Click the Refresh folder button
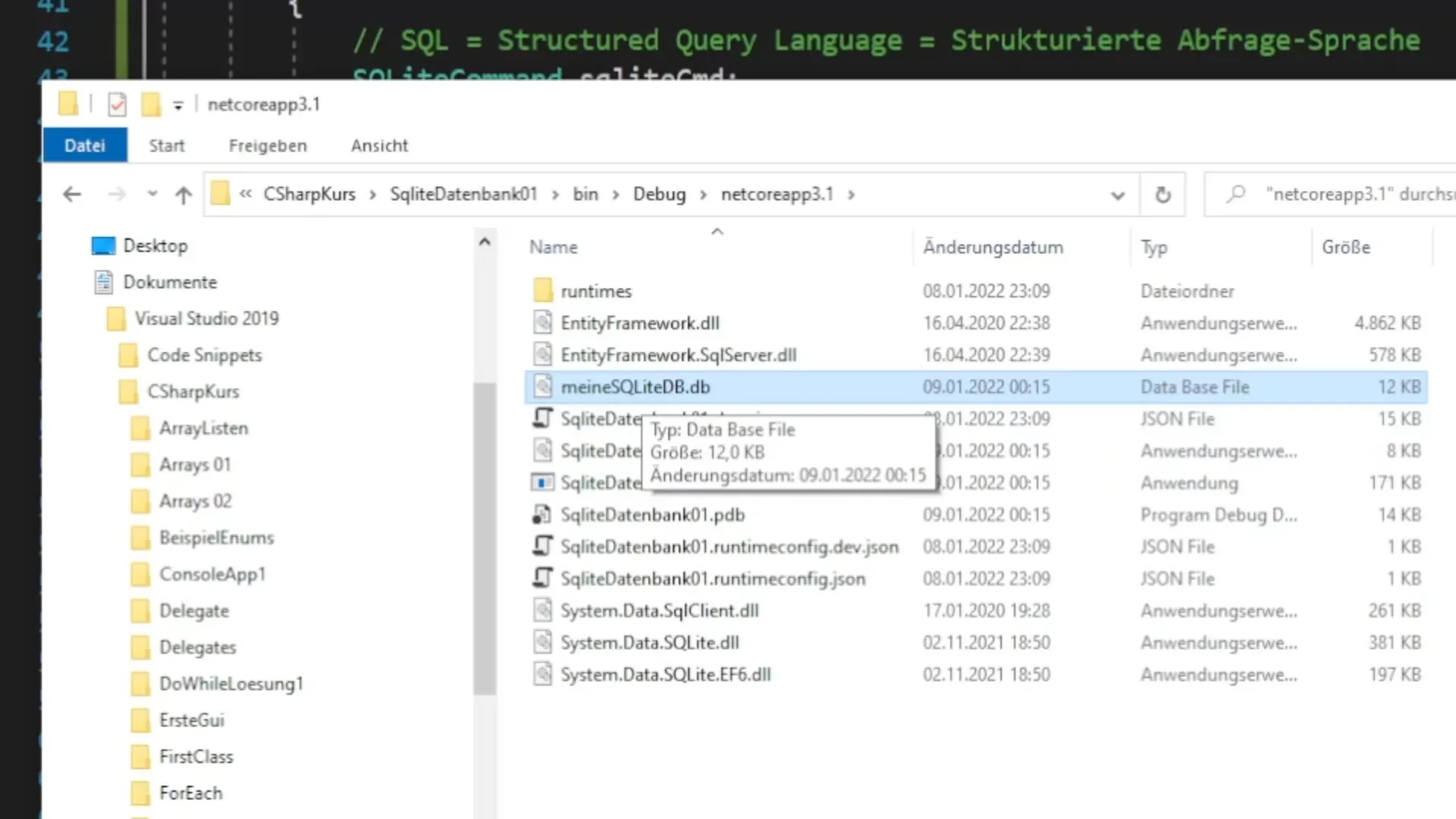 (1162, 195)
